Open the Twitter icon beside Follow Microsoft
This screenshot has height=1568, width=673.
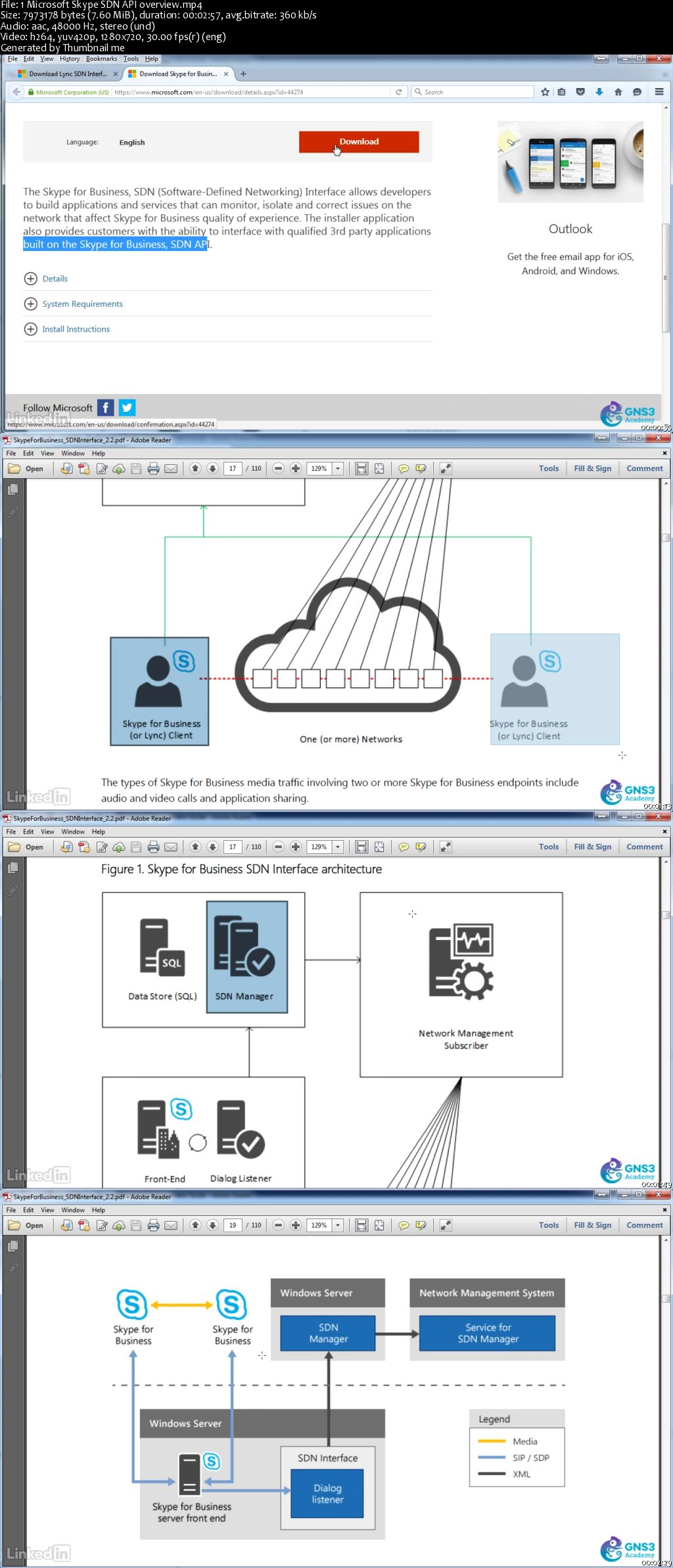point(127,408)
